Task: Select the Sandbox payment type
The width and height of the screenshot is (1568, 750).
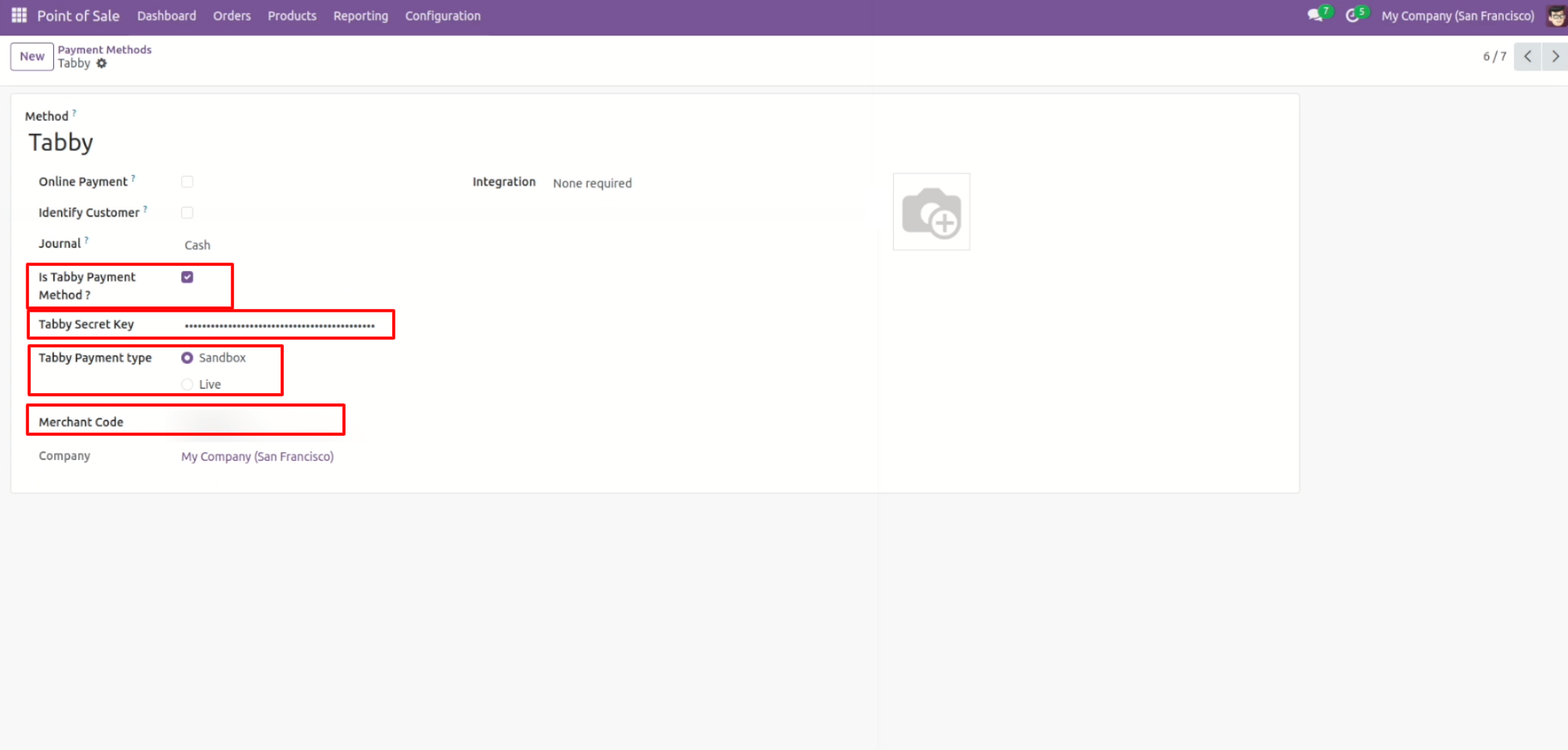Action: [187, 358]
